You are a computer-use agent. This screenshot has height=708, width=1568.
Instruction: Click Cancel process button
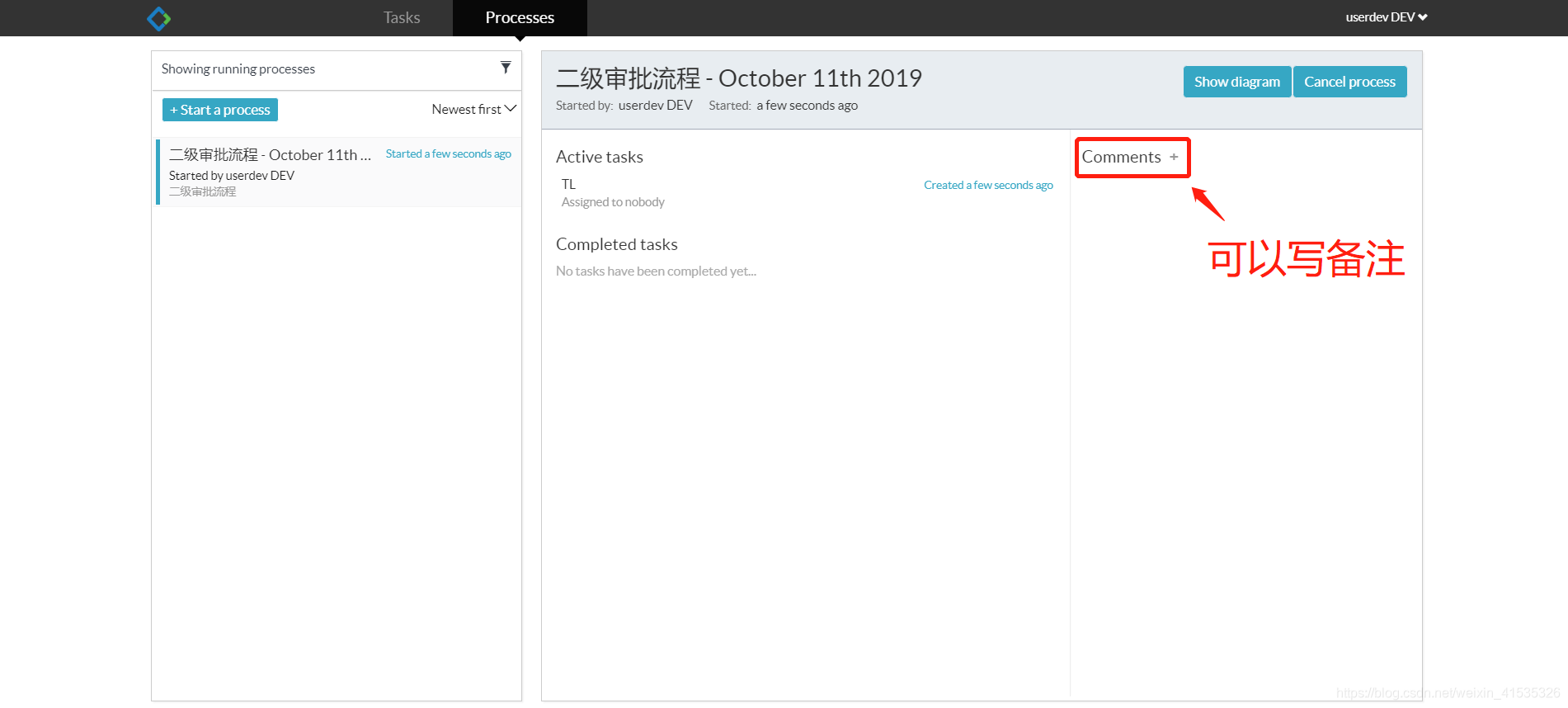(x=1349, y=82)
